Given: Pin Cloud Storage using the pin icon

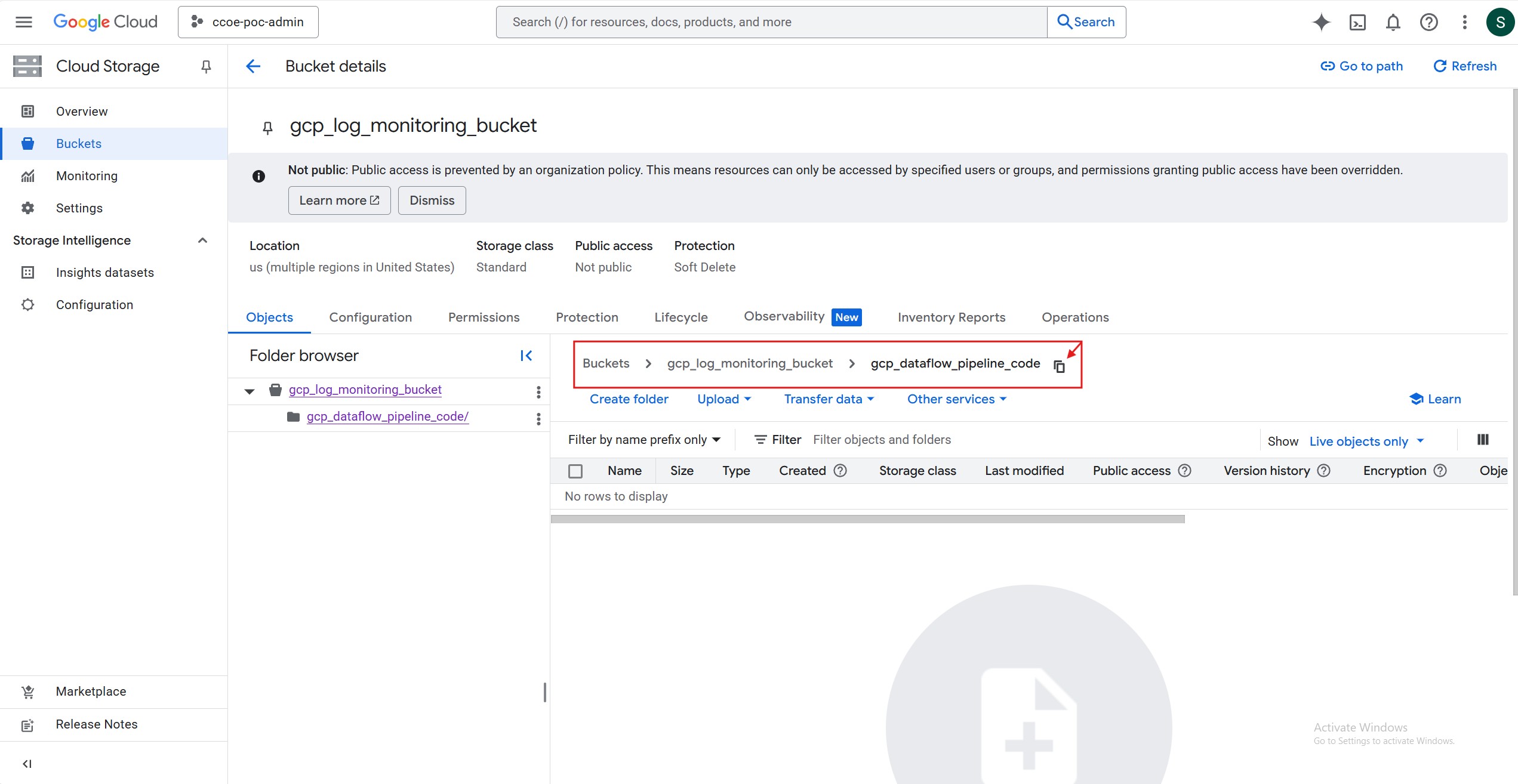Looking at the screenshot, I should pos(206,66).
